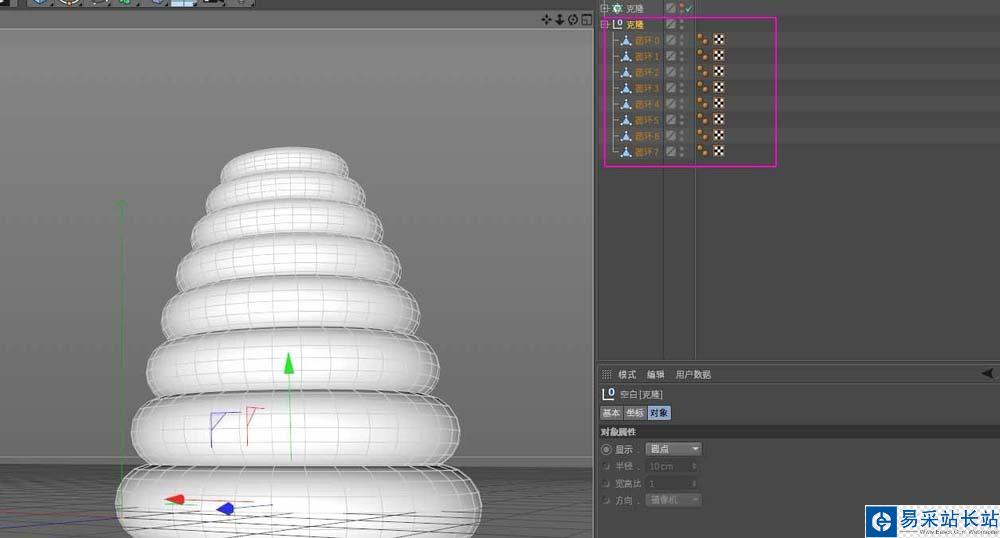The image size is (1000, 538).
Task: Toggle visibility dots of 圆环.0
Action: tap(681, 40)
